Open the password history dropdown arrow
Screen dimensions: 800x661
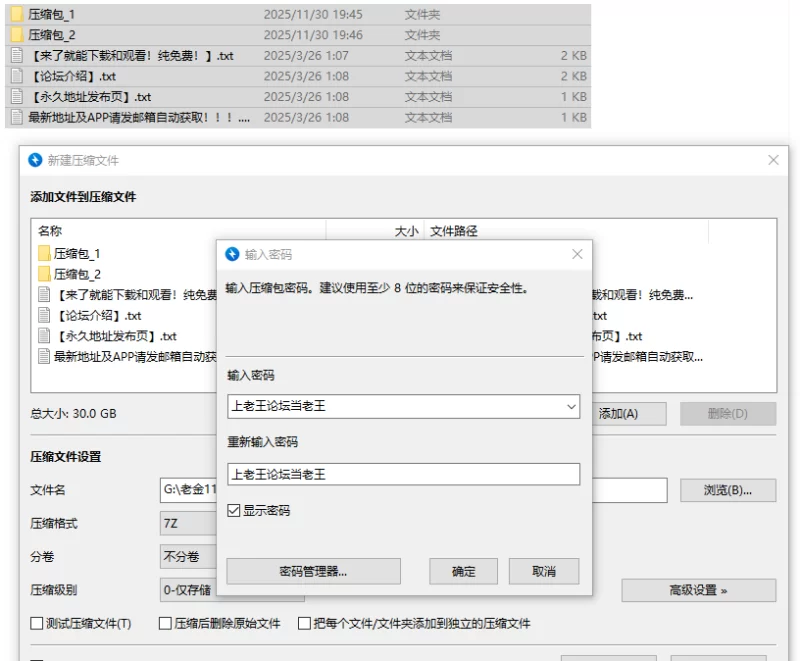571,406
